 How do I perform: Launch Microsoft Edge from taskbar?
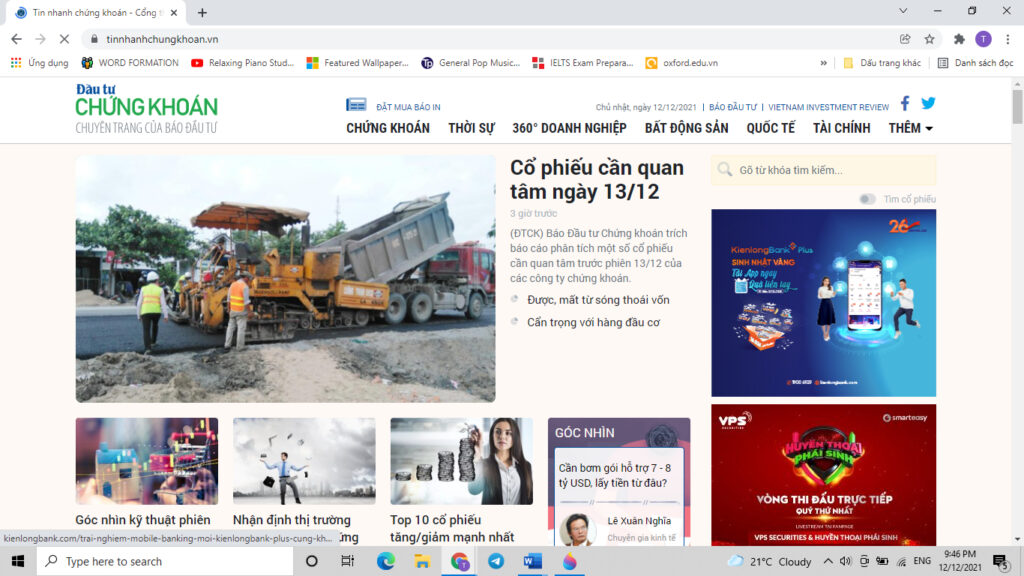(x=385, y=561)
